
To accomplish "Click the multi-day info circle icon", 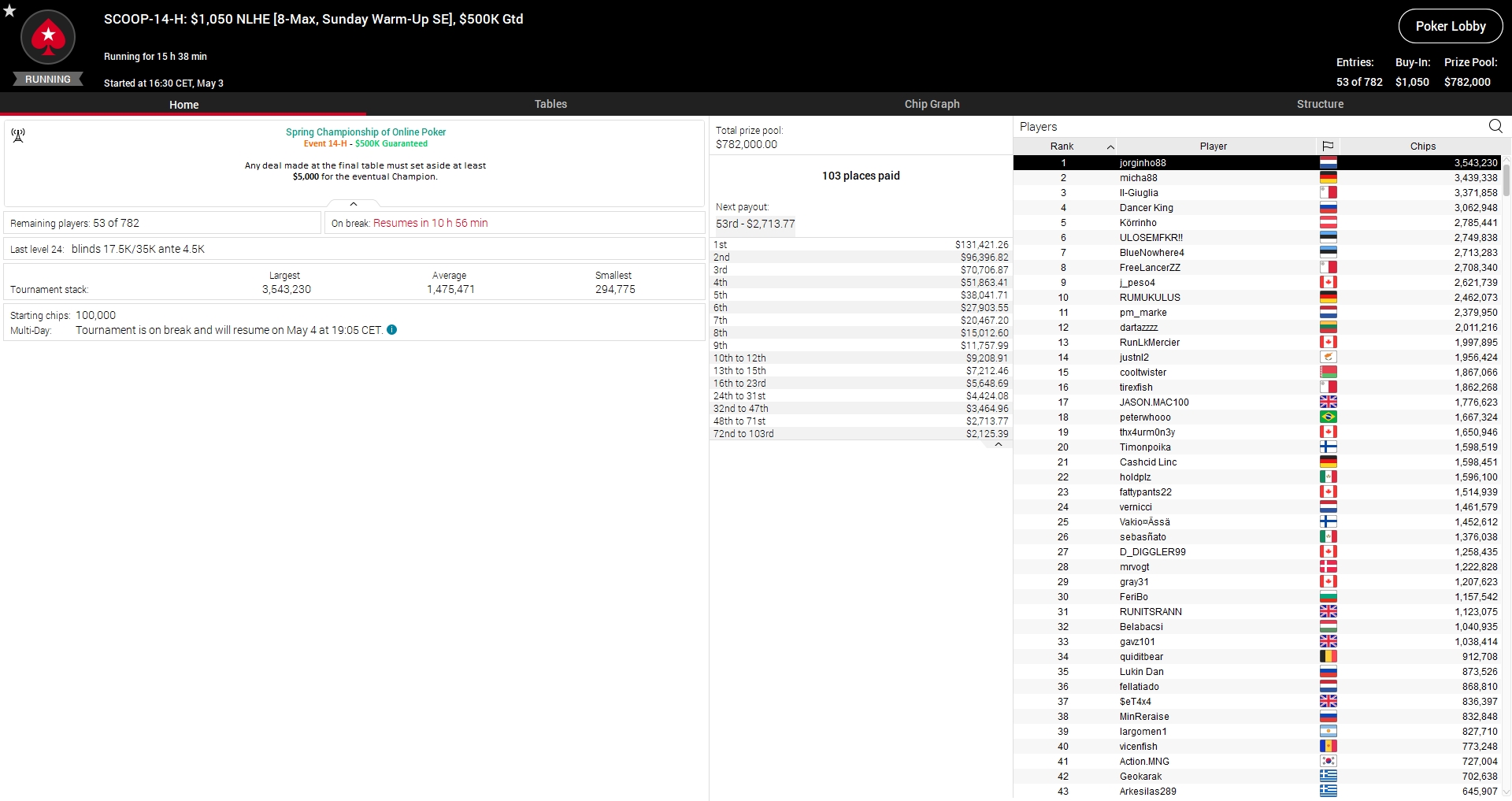I will point(392,330).
